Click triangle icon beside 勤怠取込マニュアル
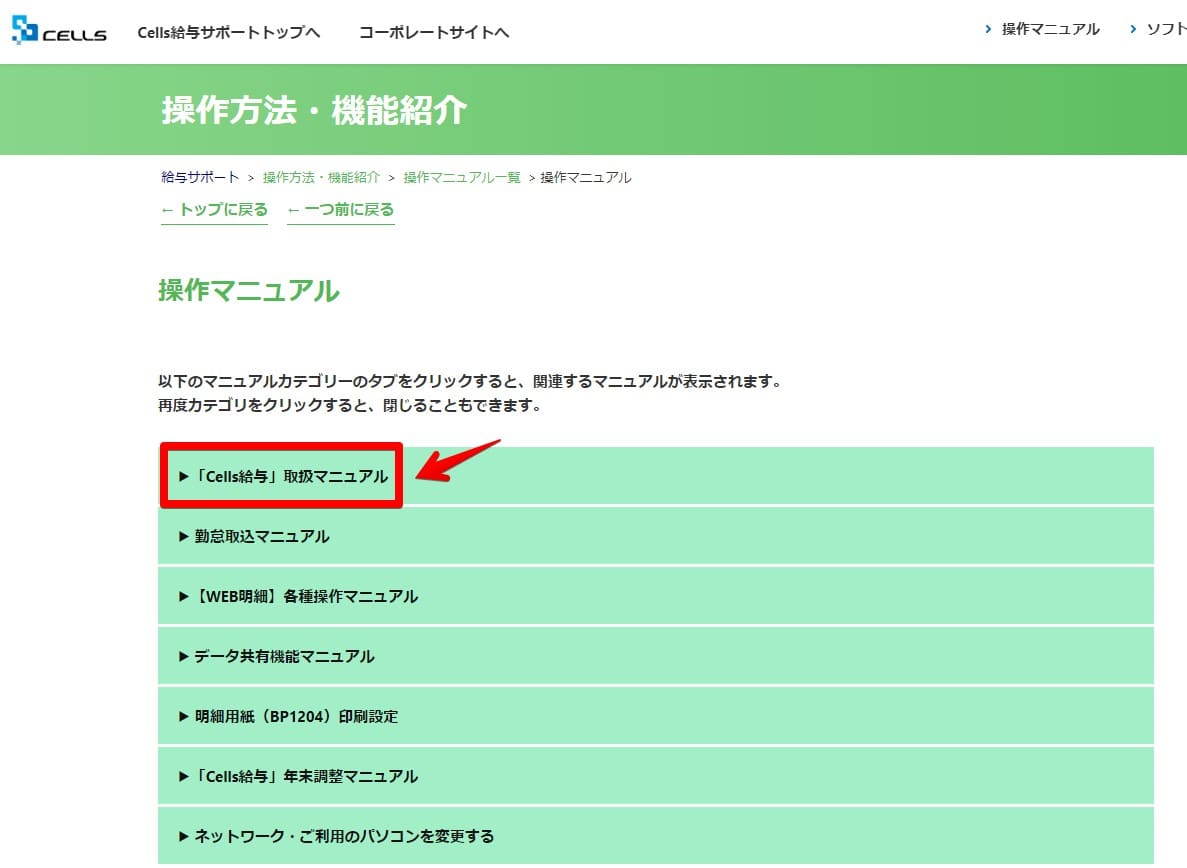The image size is (1187, 868). pyautogui.click(x=184, y=537)
